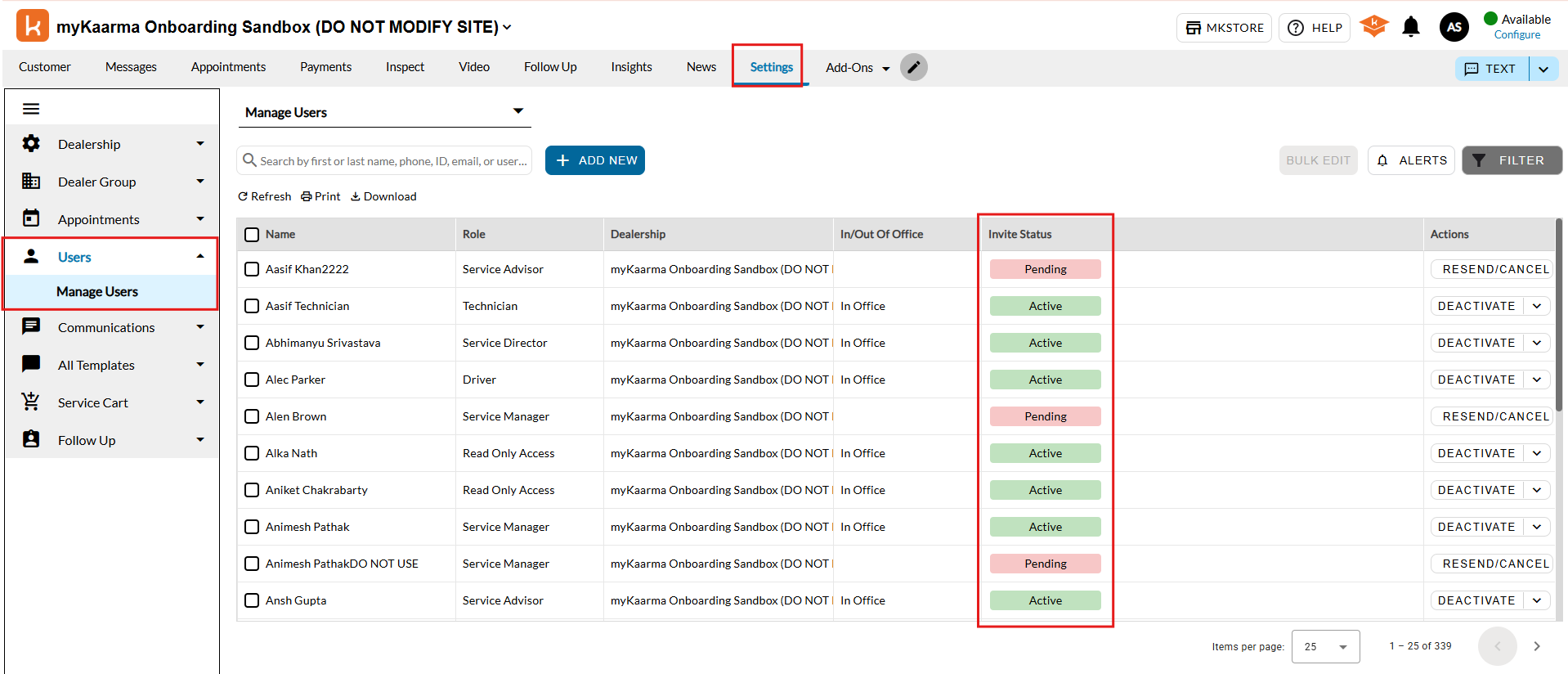Open the Settings tab
Screen dimensions: 1568x674
click(x=771, y=67)
